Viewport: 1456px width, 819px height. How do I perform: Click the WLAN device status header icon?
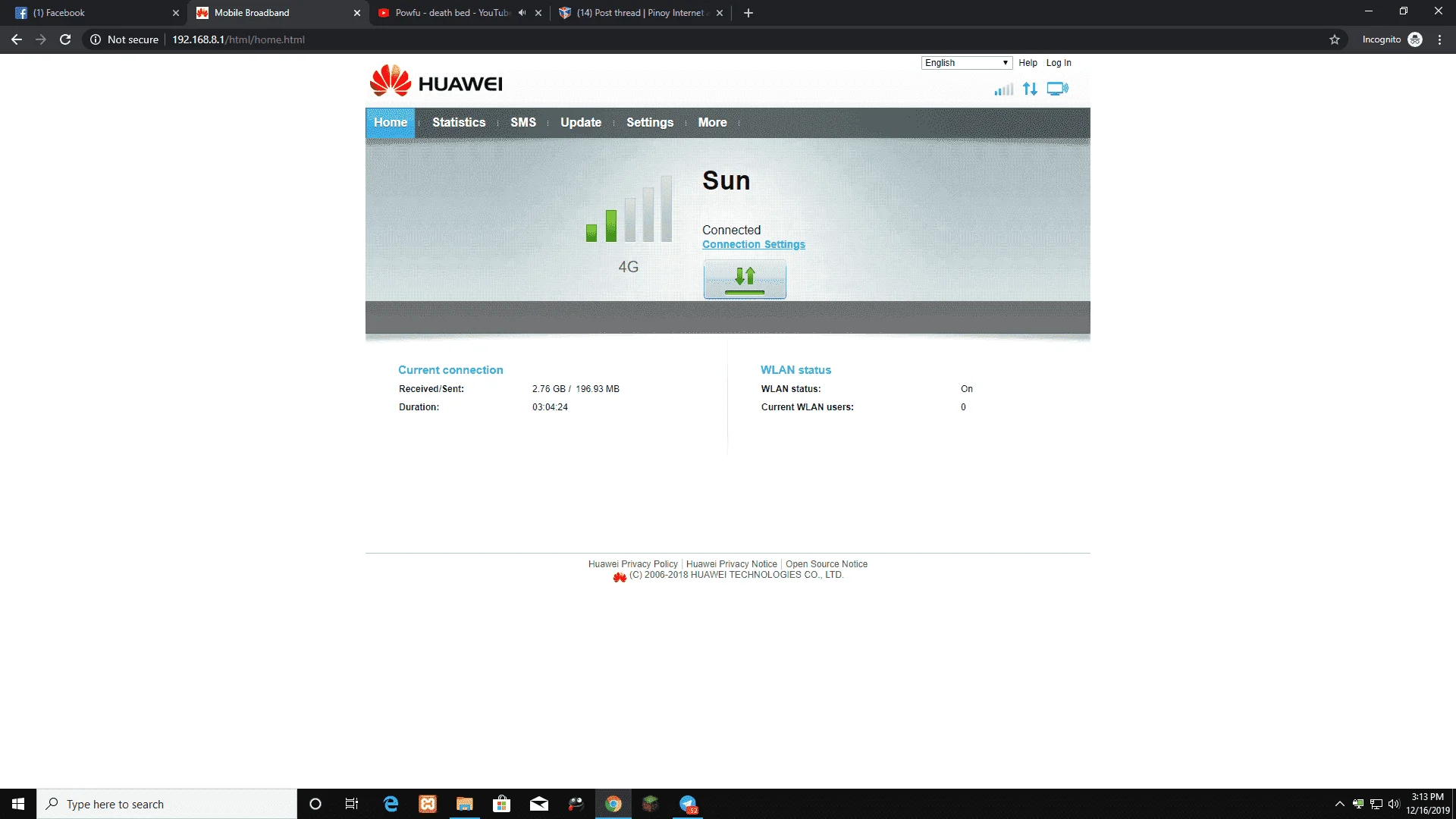point(1058,89)
